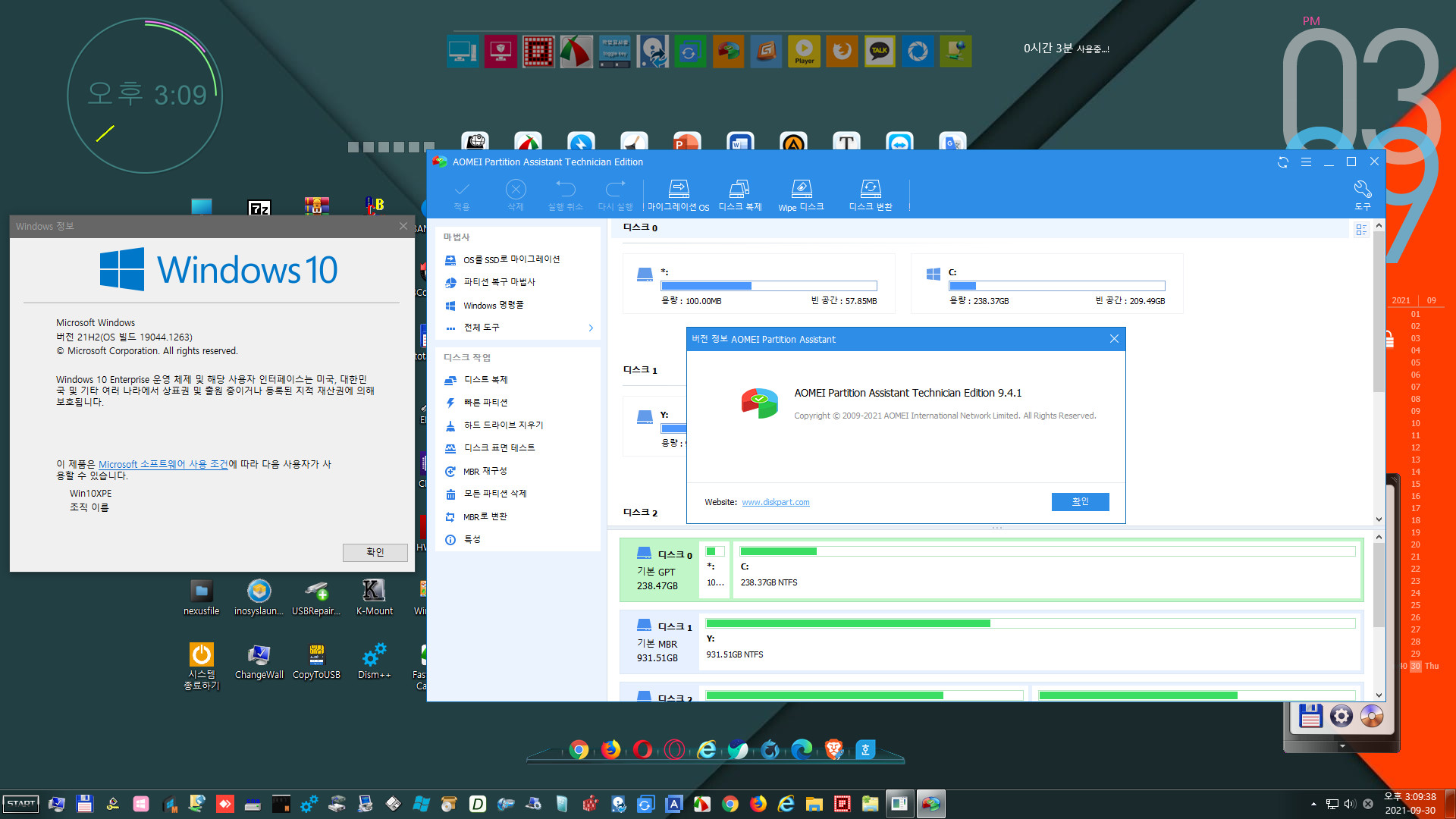Screen dimensions: 1456x819
Task: Click 시스템 종료하기 shutdown shortcut
Action: click(201, 667)
